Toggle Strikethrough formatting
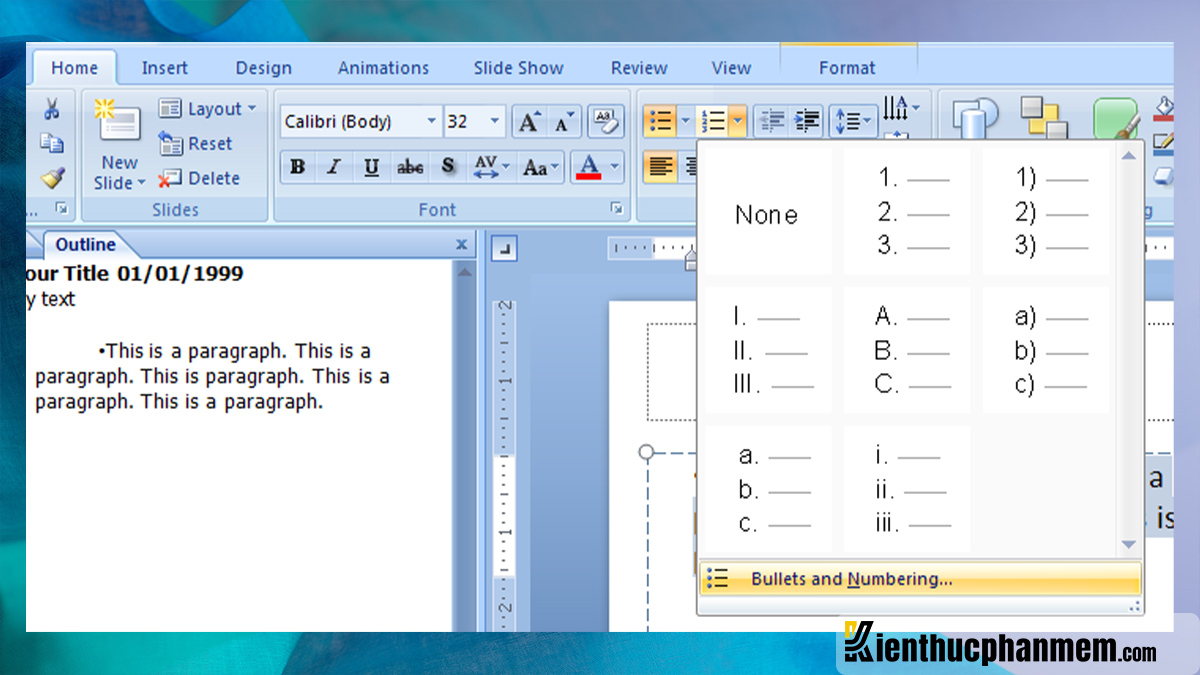Screen dimensions: 1200x675 (410, 167)
